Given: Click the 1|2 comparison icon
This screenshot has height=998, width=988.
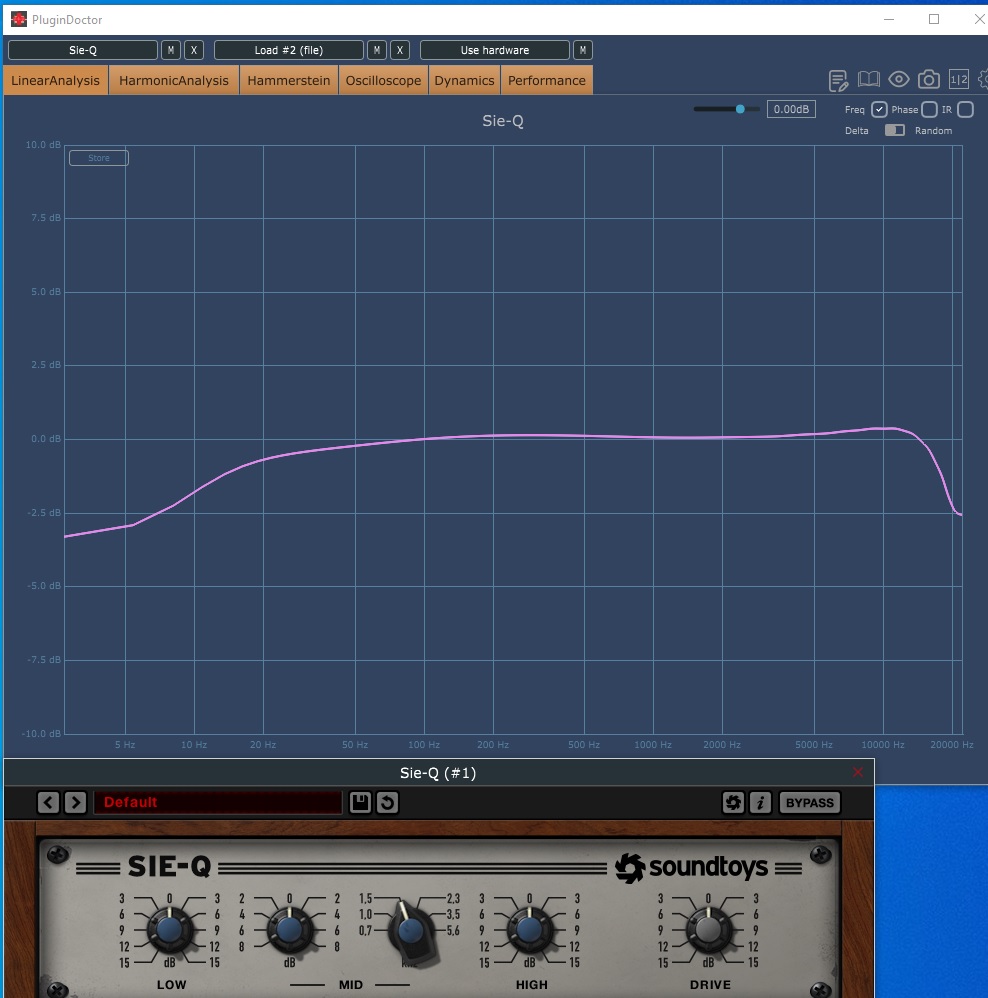Looking at the screenshot, I should pyautogui.click(x=958, y=80).
